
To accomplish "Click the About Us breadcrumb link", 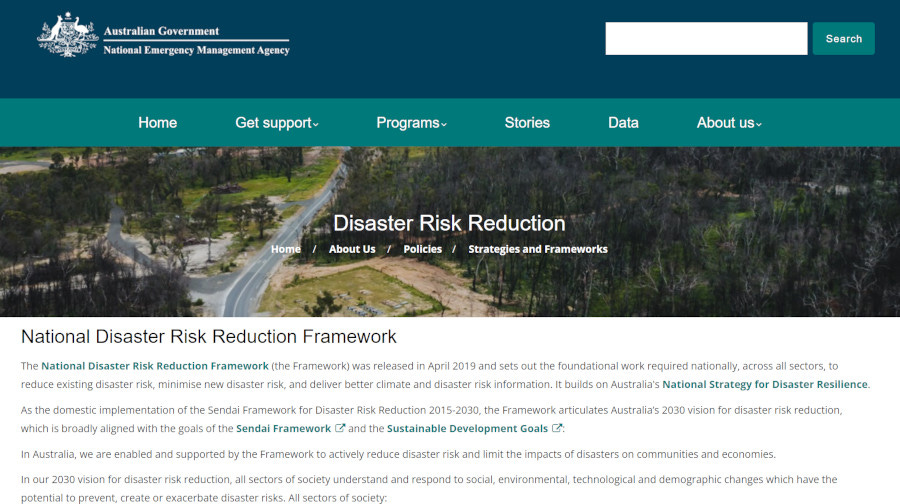I will tap(352, 249).
